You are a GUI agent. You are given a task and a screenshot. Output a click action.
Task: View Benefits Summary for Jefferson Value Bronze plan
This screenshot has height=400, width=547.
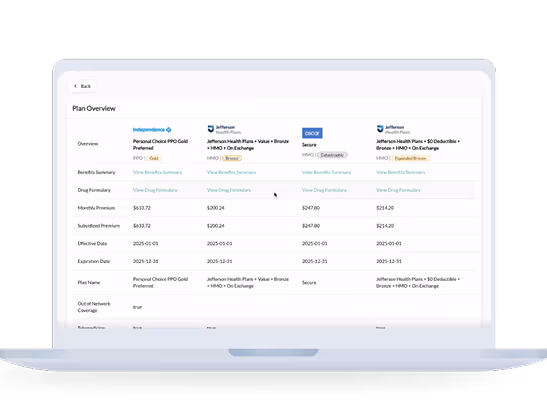click(231, 172)
